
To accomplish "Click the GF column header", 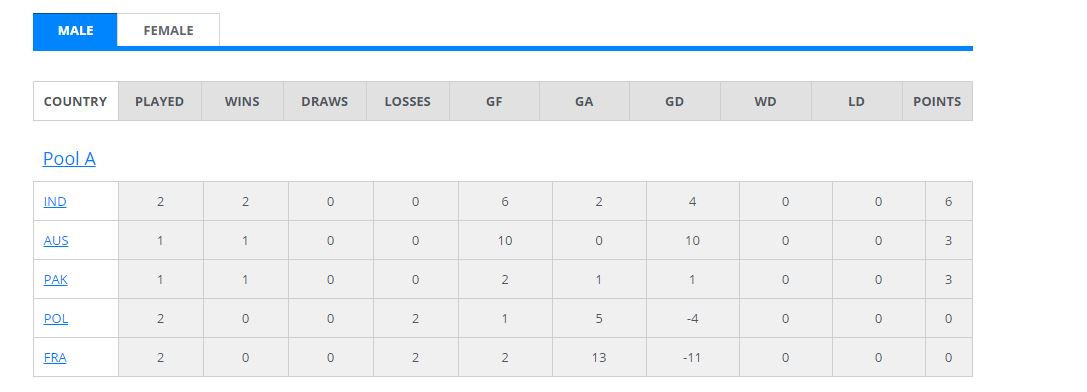I will click(x=494, y=101).
